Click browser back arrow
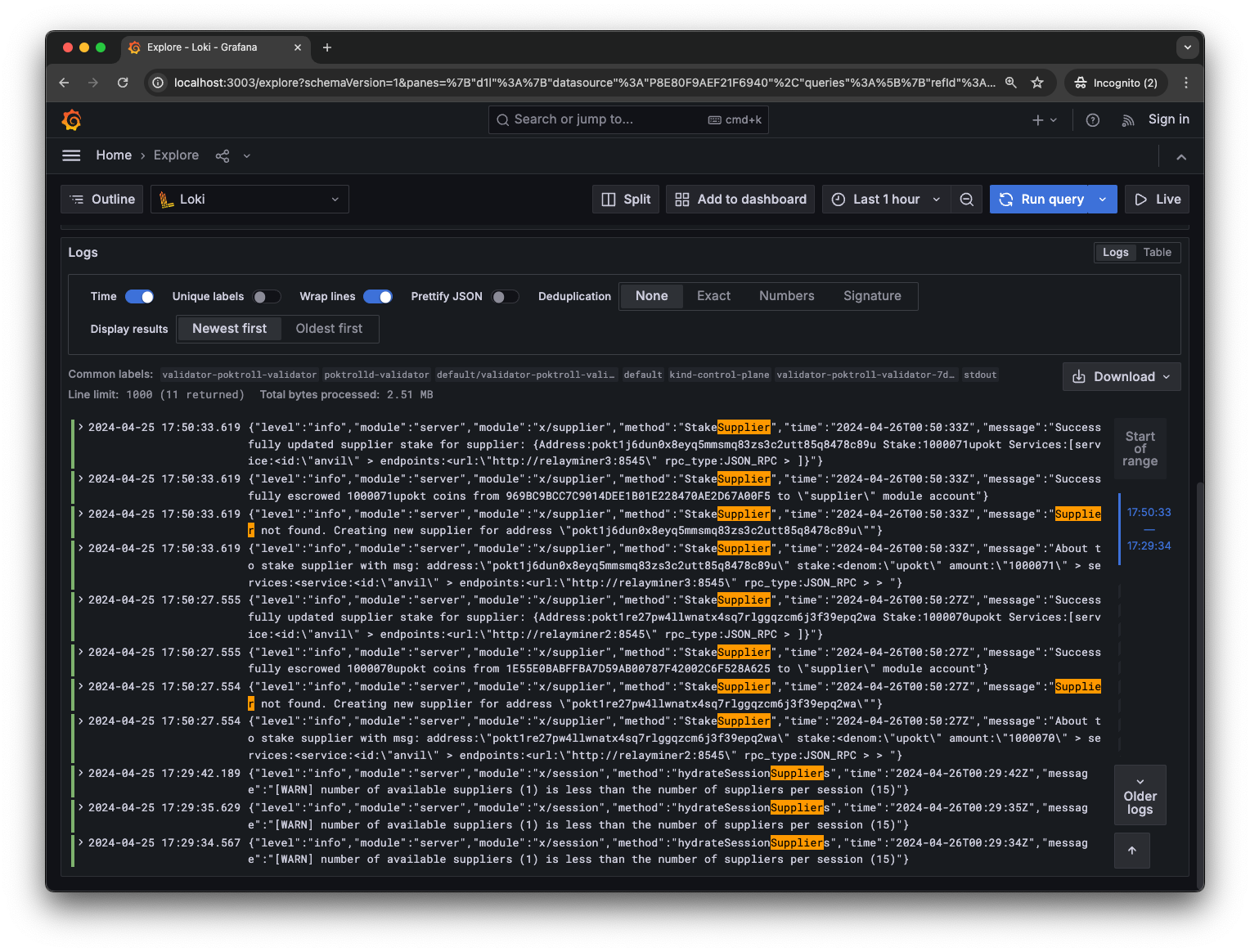The width and height of the screenshot is (1250, 952). [x=64, y=83]
